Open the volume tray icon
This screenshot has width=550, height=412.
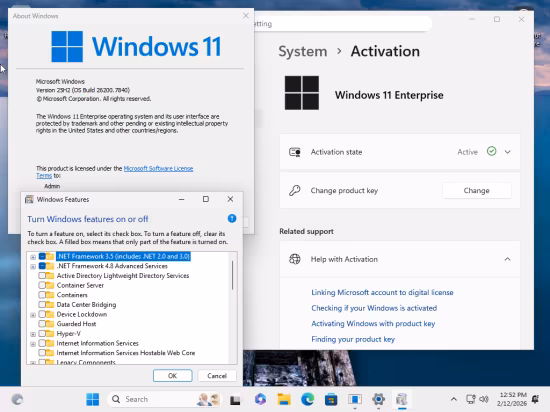coord(484,399)
